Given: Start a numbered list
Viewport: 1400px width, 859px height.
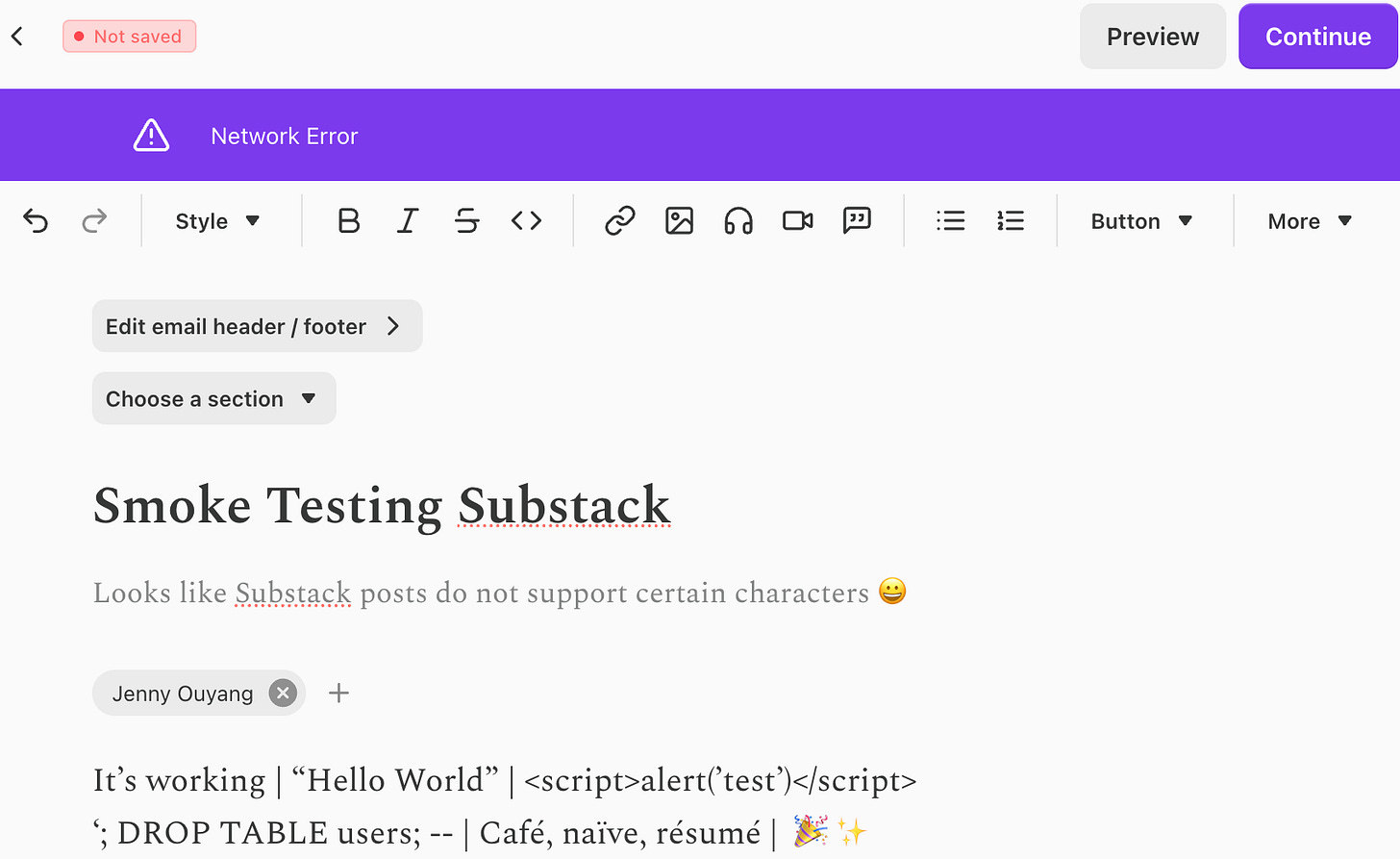Looking at the screenshot, I should click(x=1011, y=221).
